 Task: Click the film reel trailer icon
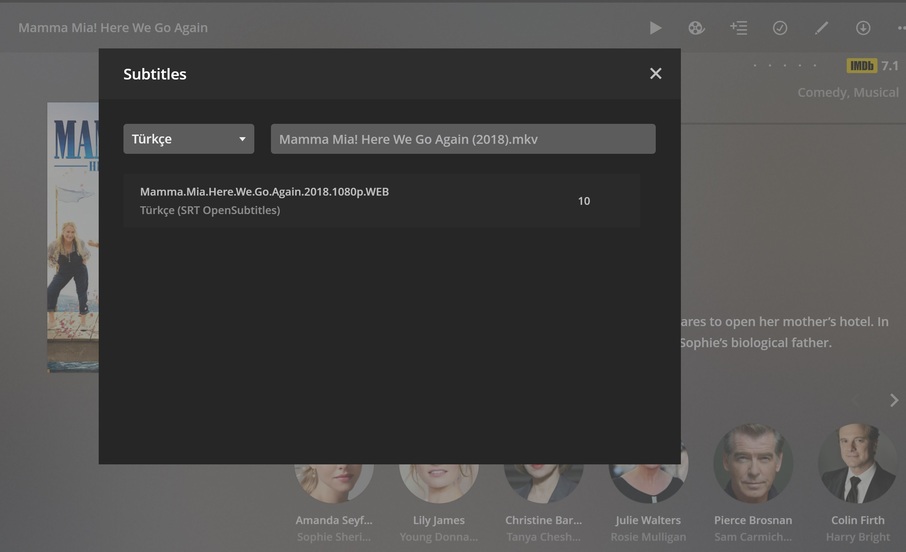point(697,28)
